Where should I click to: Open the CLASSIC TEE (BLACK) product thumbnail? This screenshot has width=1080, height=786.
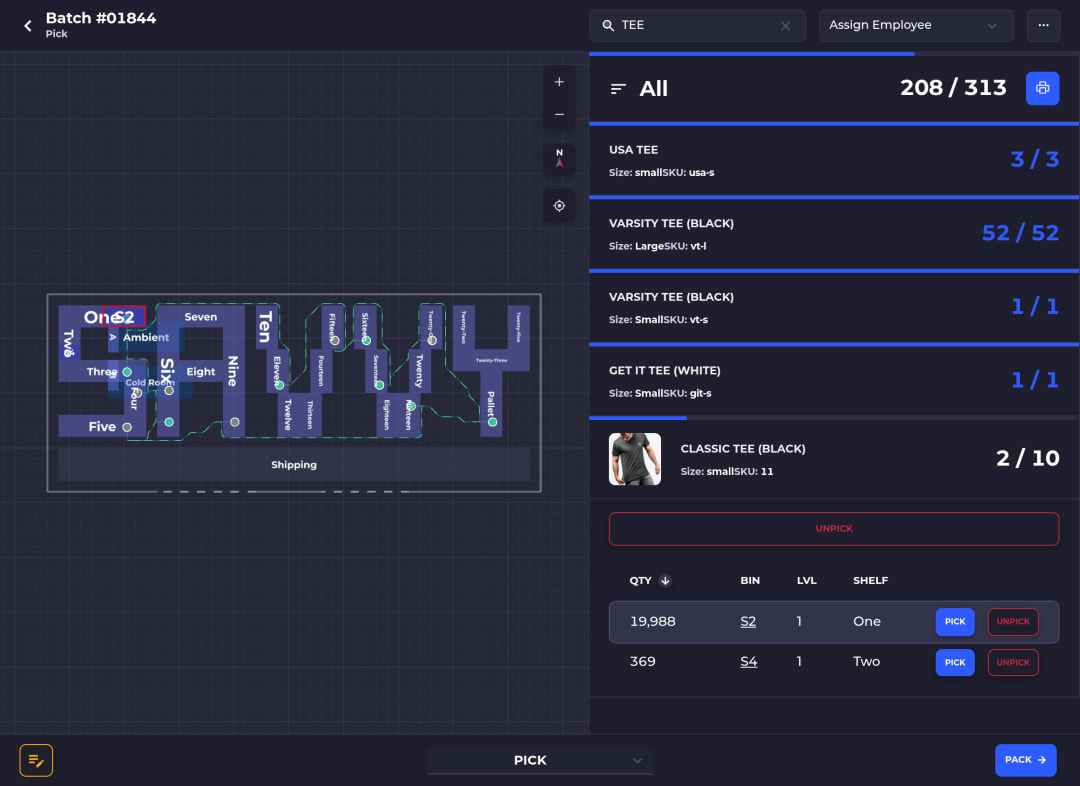[634, 459]
